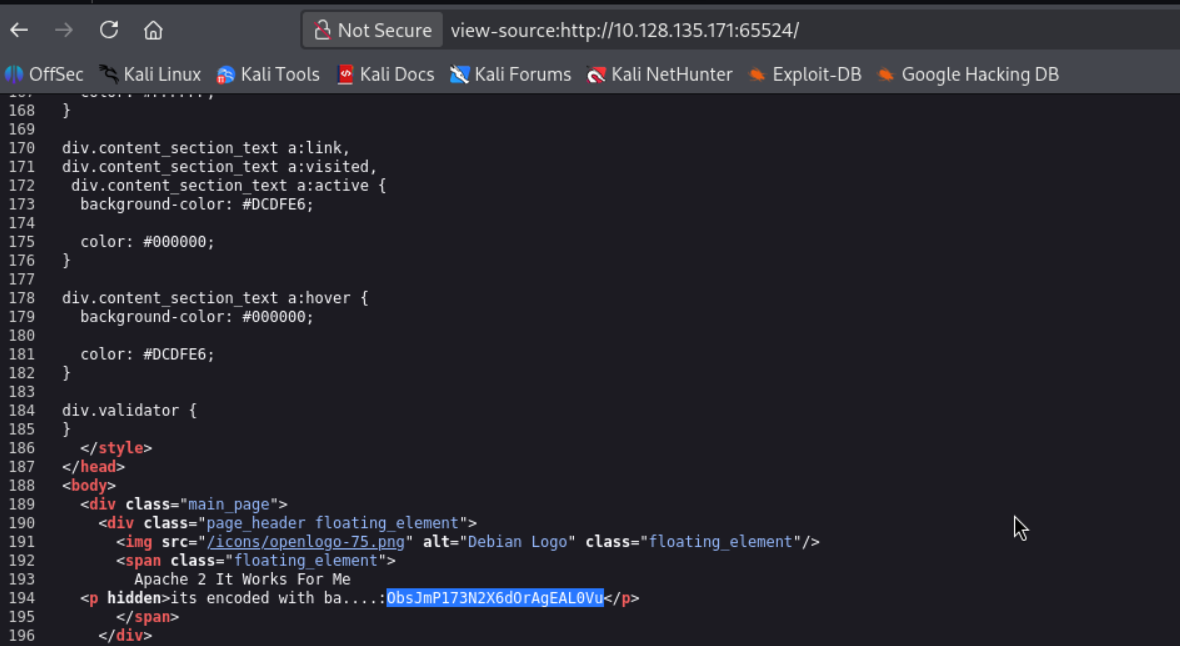Click the highlighted encoded string on line 194
This screenshot has width=1180, height=646.
pyautogui.click(x=495, y=598)
